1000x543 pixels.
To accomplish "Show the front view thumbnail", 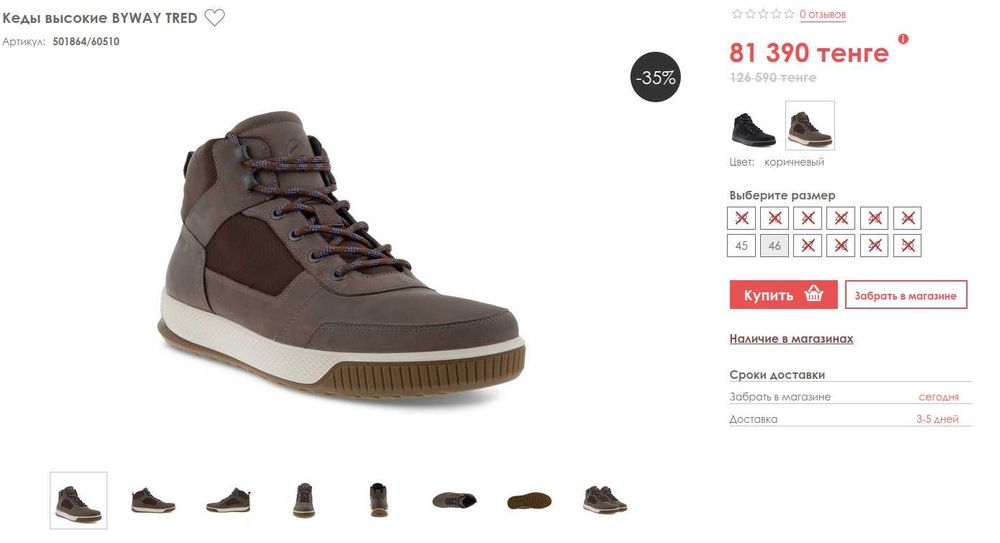I will coord(304,500).
